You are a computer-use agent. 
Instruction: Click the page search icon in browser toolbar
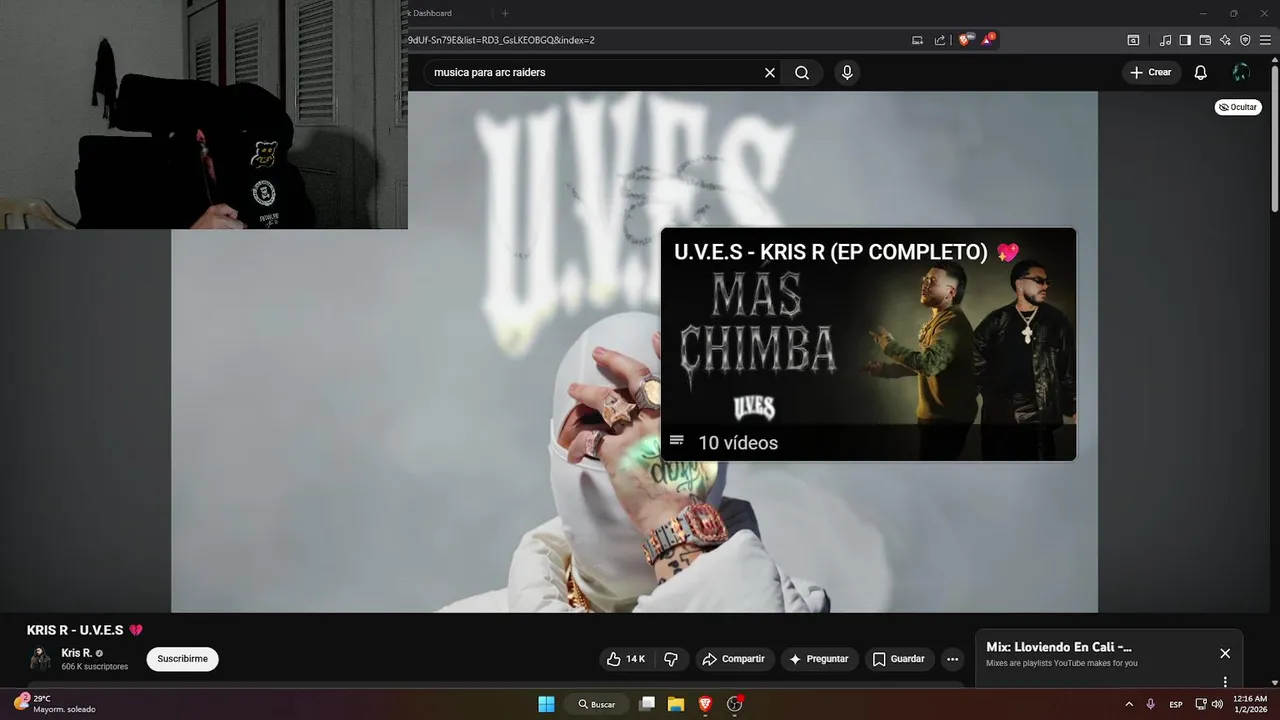[1133, 40]
